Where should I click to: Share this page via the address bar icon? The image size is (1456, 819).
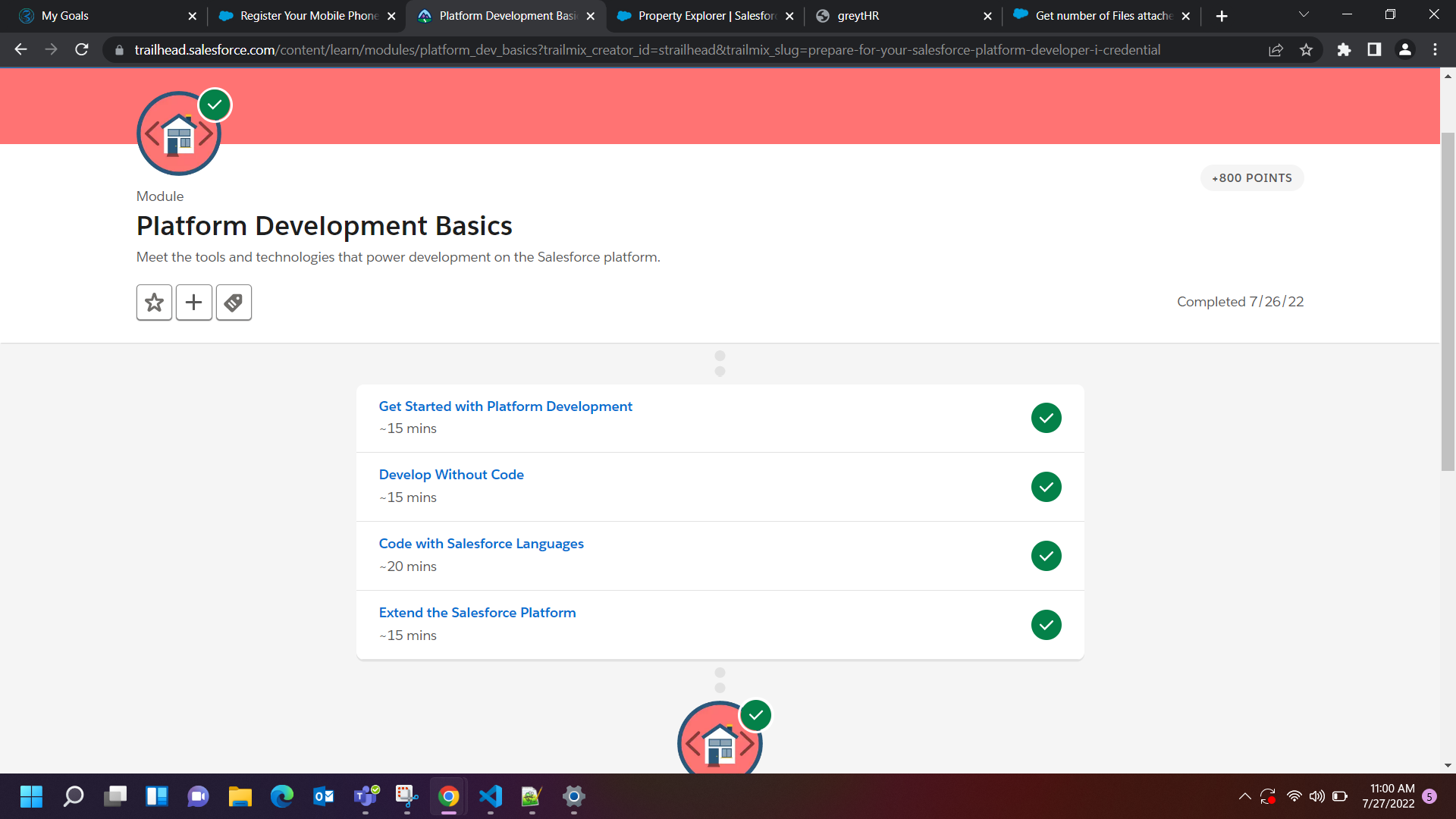(x=1276, y=50)
